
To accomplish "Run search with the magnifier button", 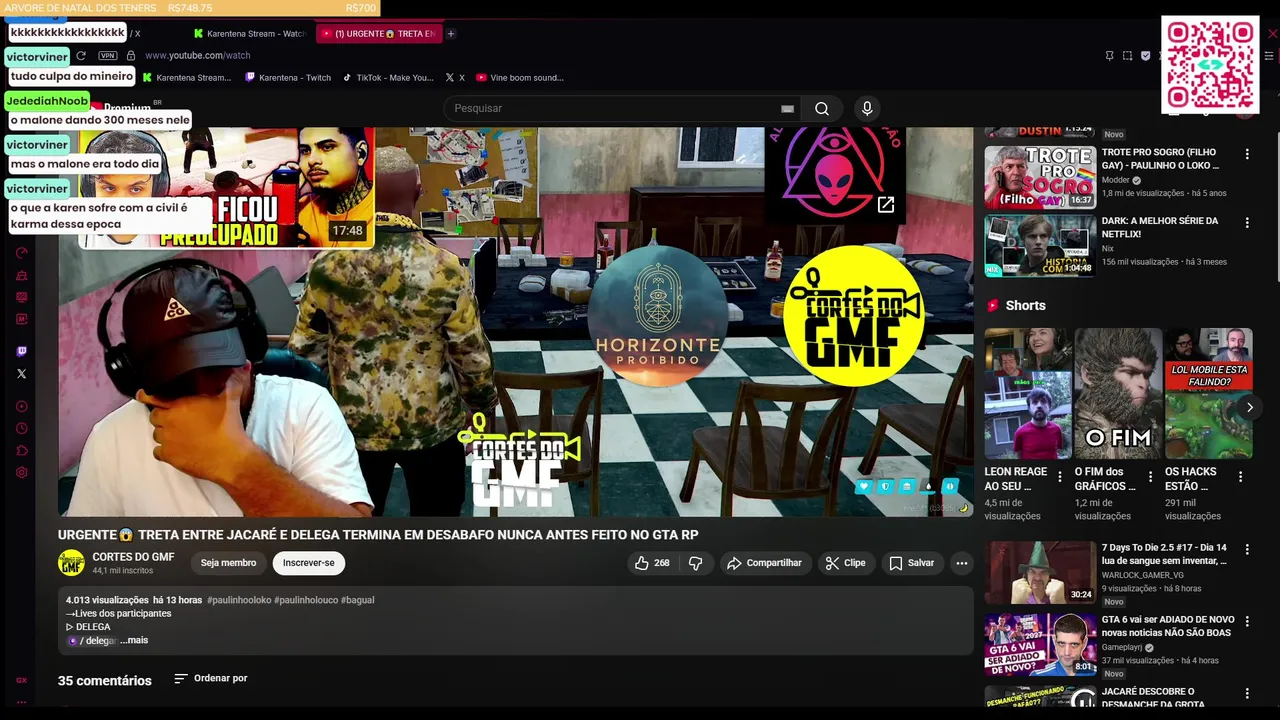I will pos(822,108).
